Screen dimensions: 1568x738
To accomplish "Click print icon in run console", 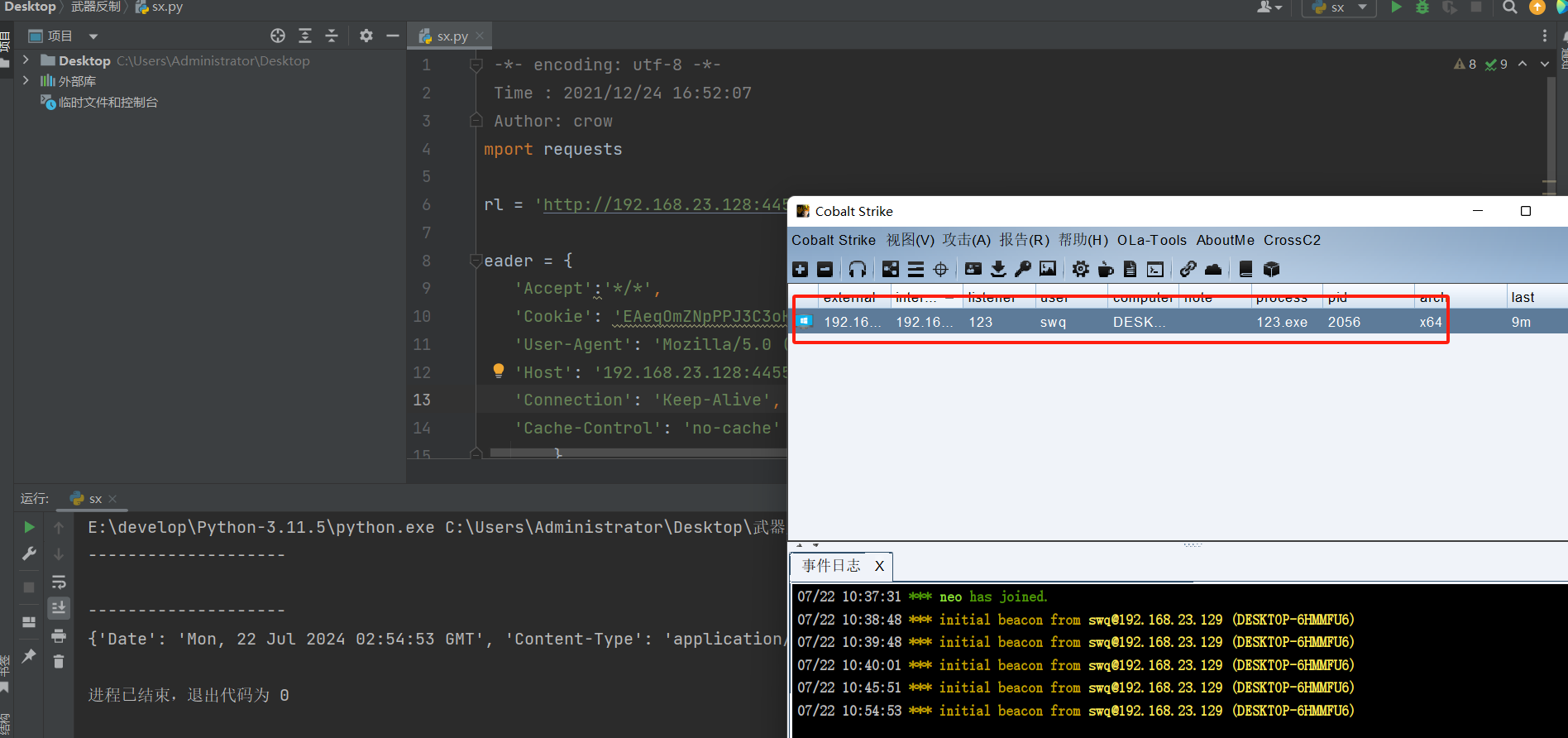I will click(x=59, y=635).
